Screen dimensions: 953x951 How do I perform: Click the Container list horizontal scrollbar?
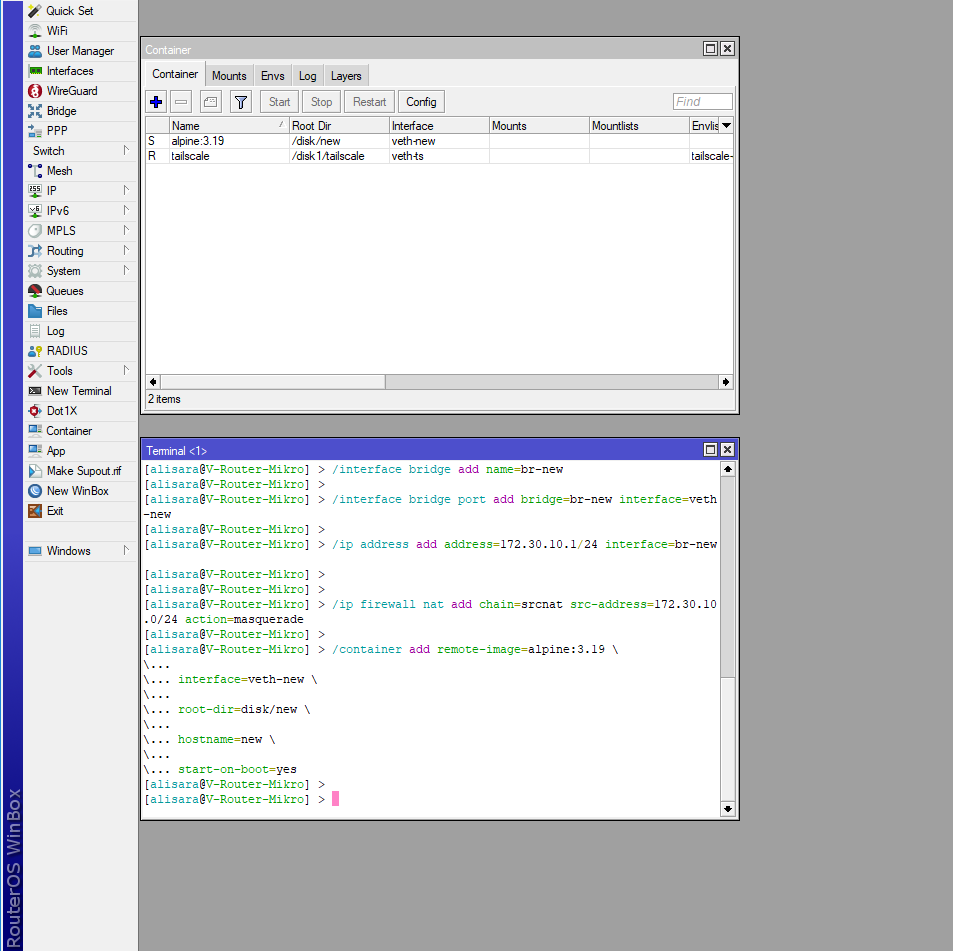tap(439, 382)
